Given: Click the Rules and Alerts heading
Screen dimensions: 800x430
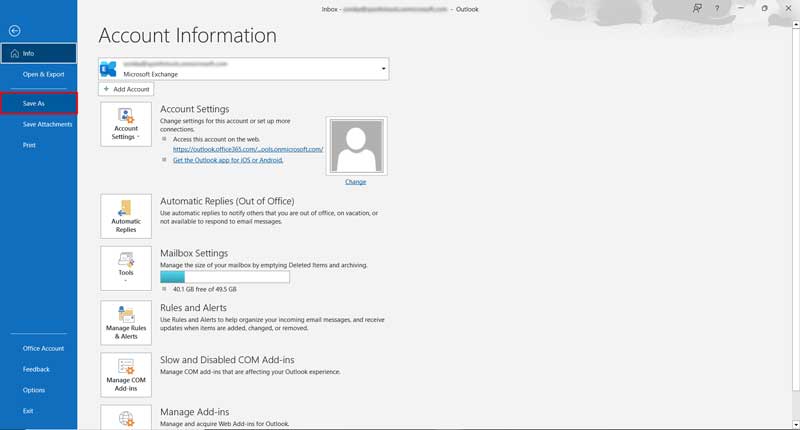Looking at the screenshot, I should click(x=193, y=308).
